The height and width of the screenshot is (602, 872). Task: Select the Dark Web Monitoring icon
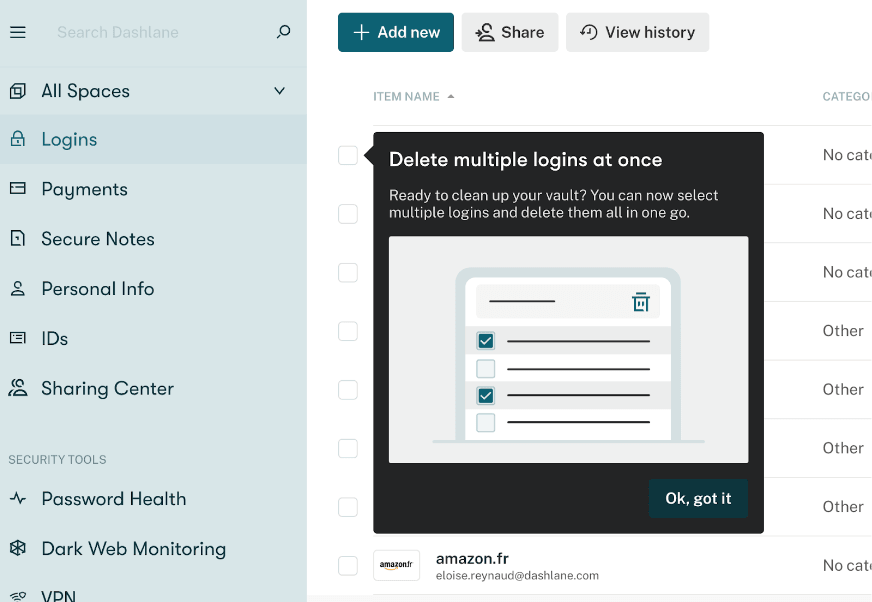[x=18, y=549]
